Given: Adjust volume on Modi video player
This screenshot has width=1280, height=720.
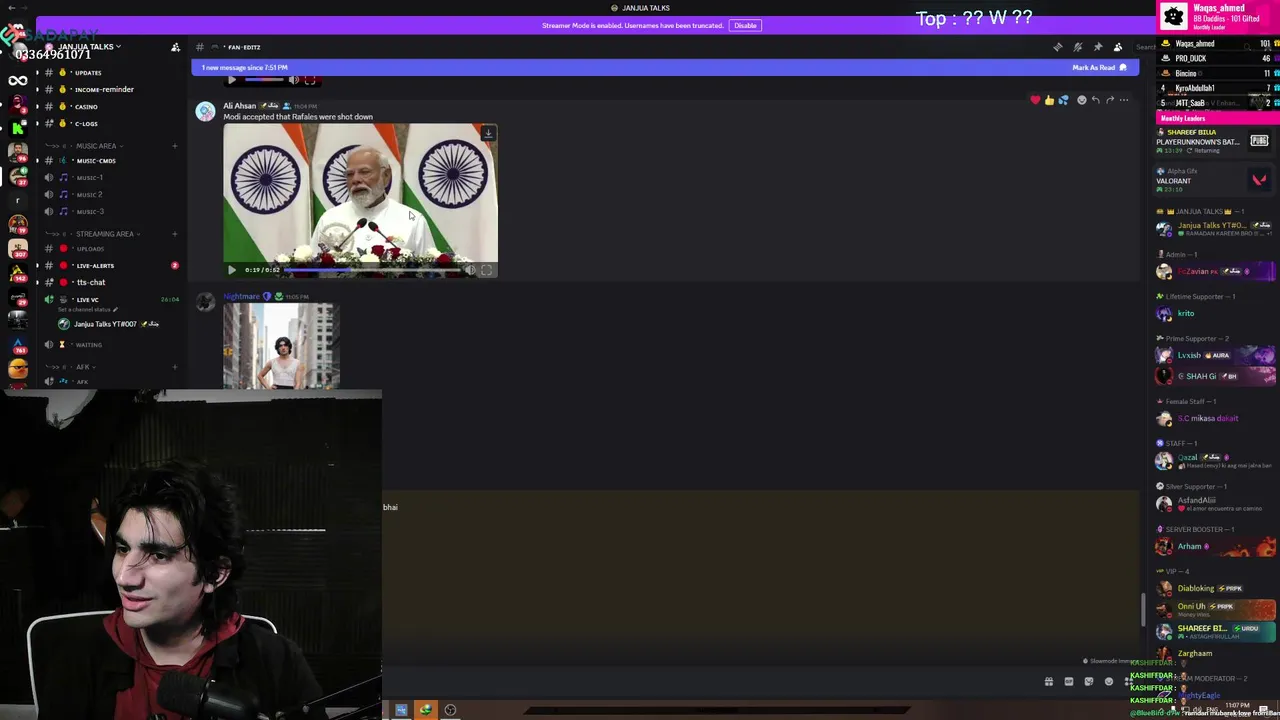Looking at the screenshot, I should [x=470, y=270].
